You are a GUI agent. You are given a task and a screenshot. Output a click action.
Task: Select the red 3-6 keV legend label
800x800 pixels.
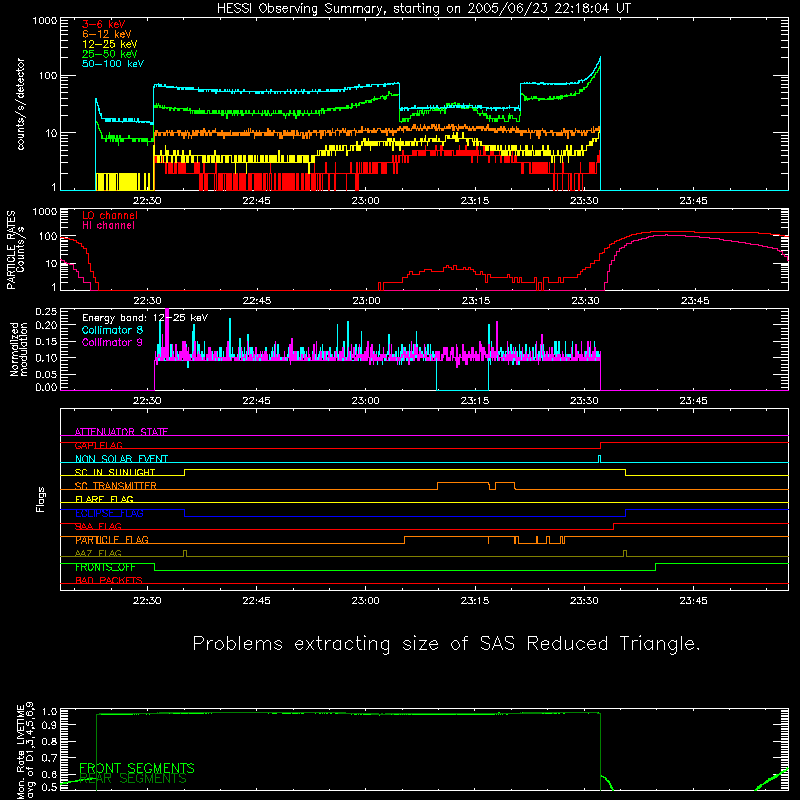103,24
